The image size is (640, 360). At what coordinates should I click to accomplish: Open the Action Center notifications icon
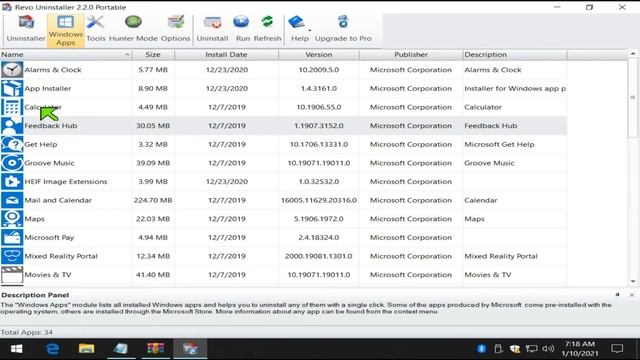coord(617,349)
